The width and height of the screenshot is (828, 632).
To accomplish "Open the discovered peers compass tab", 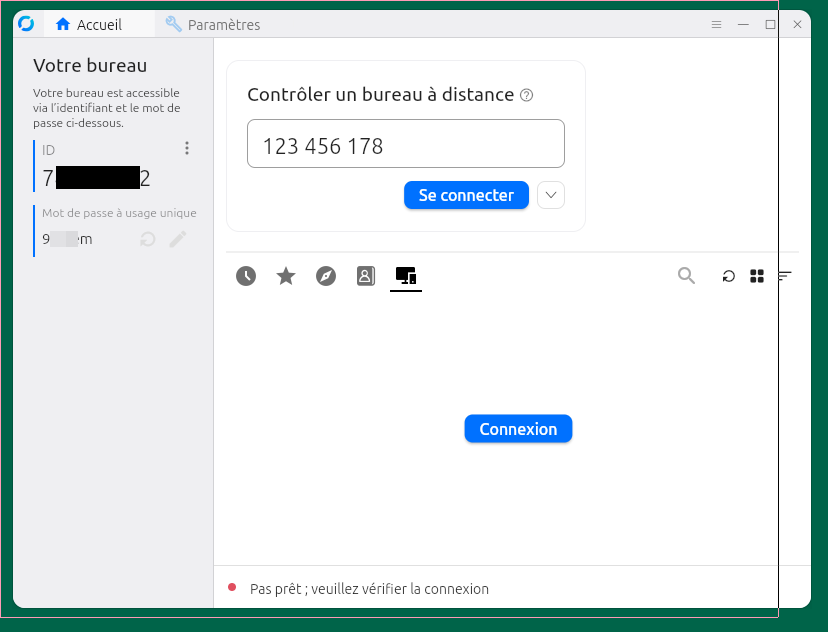I will click(326, 276).
